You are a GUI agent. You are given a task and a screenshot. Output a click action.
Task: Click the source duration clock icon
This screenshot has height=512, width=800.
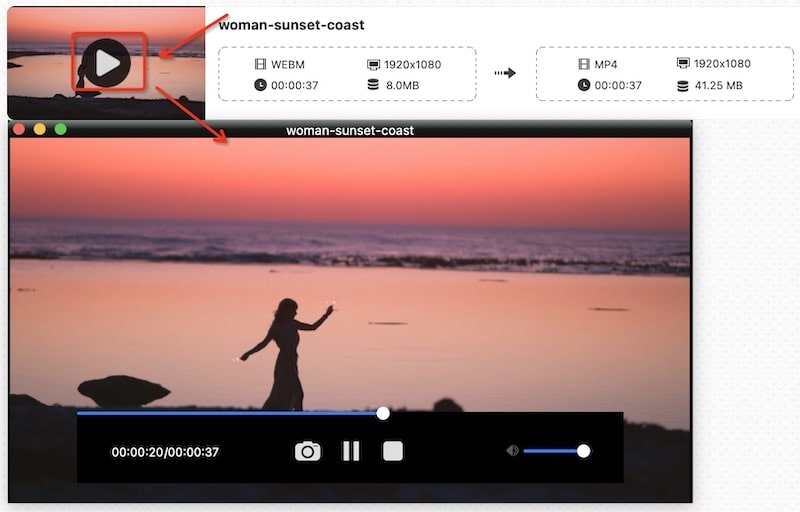(260, 85)
